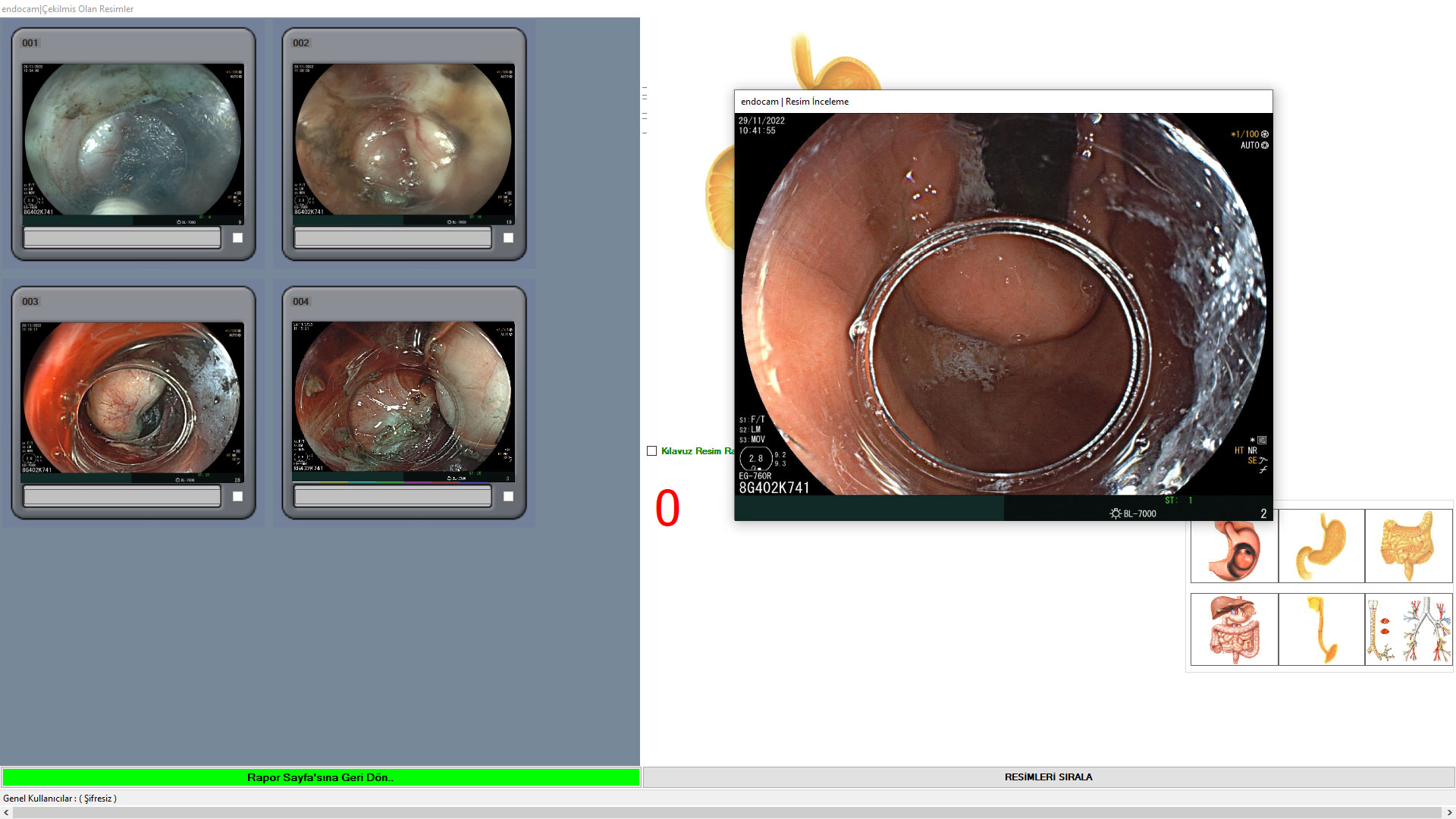This screenshot has height=819, width=1456.
Task: Select the yellow stomach anatomy diagram
Action: coord(1321,547)
